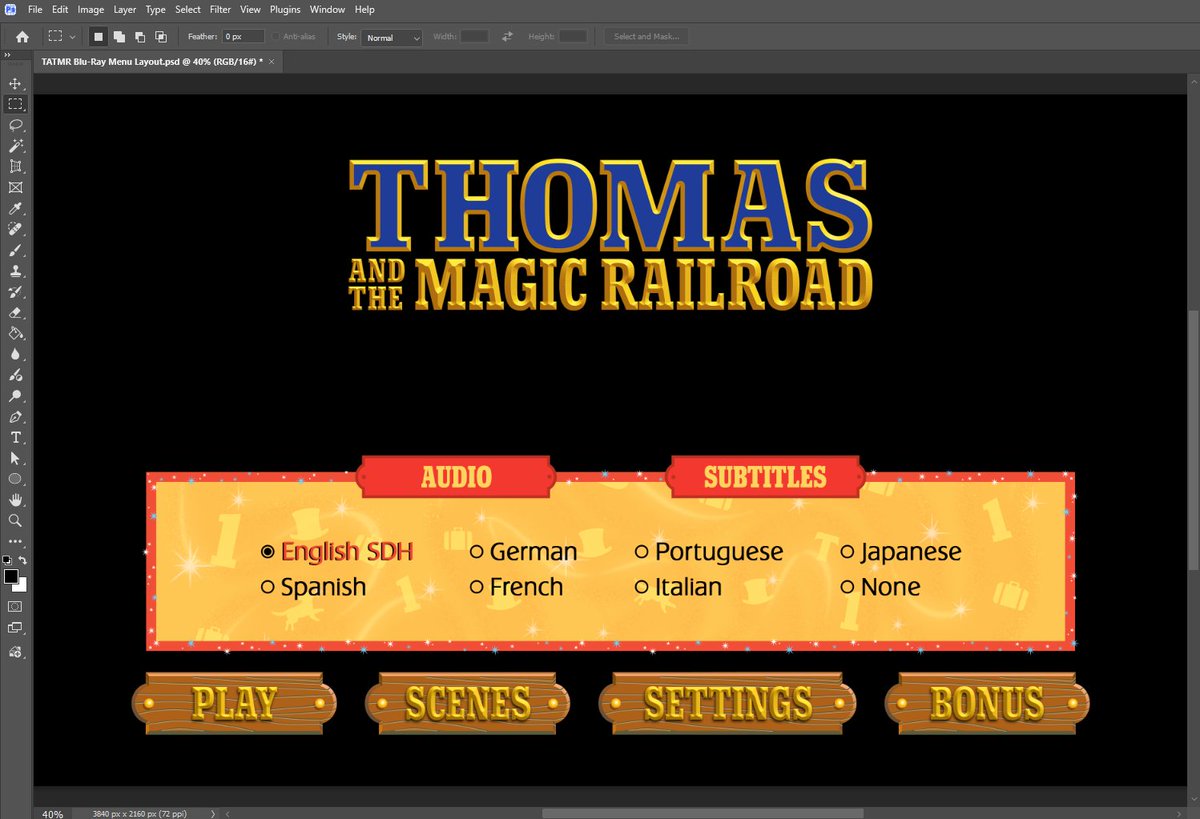The image size is (1200, 819).
Task: Open the Select menu
Action: (188, 9)
